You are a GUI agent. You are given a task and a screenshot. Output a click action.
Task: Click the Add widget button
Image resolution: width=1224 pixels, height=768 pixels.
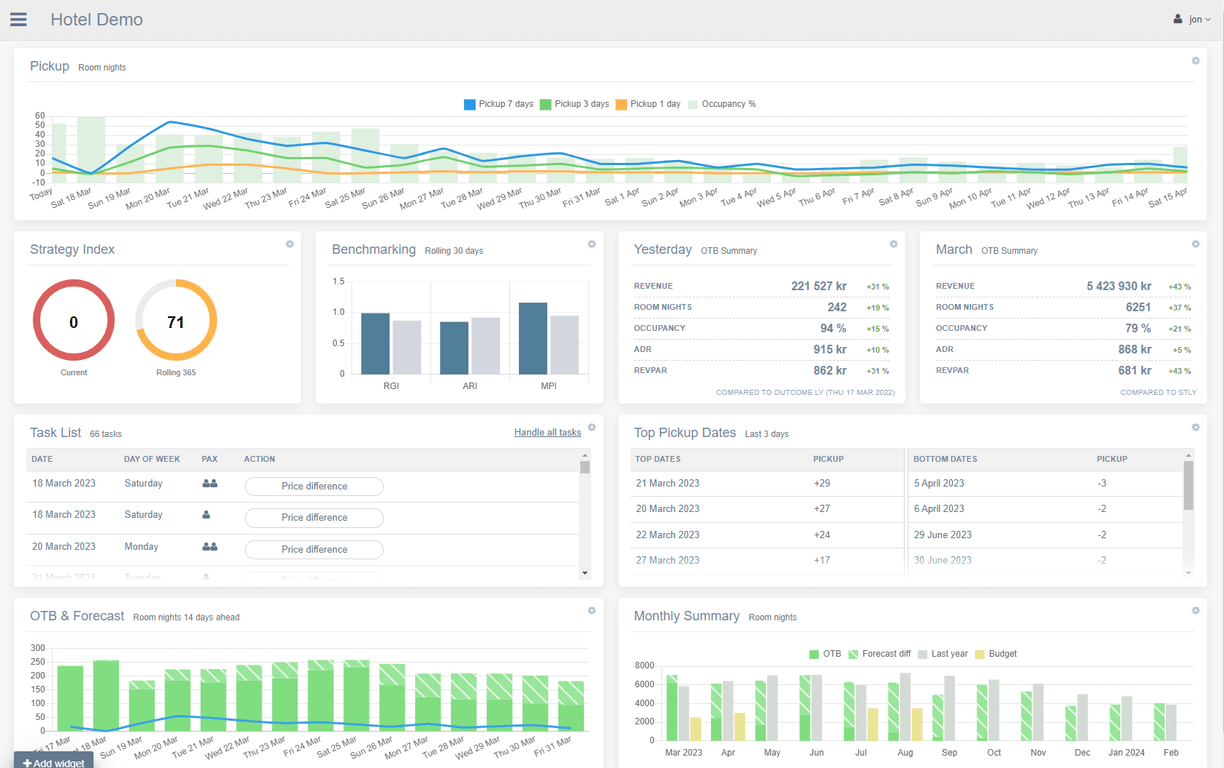53,762
